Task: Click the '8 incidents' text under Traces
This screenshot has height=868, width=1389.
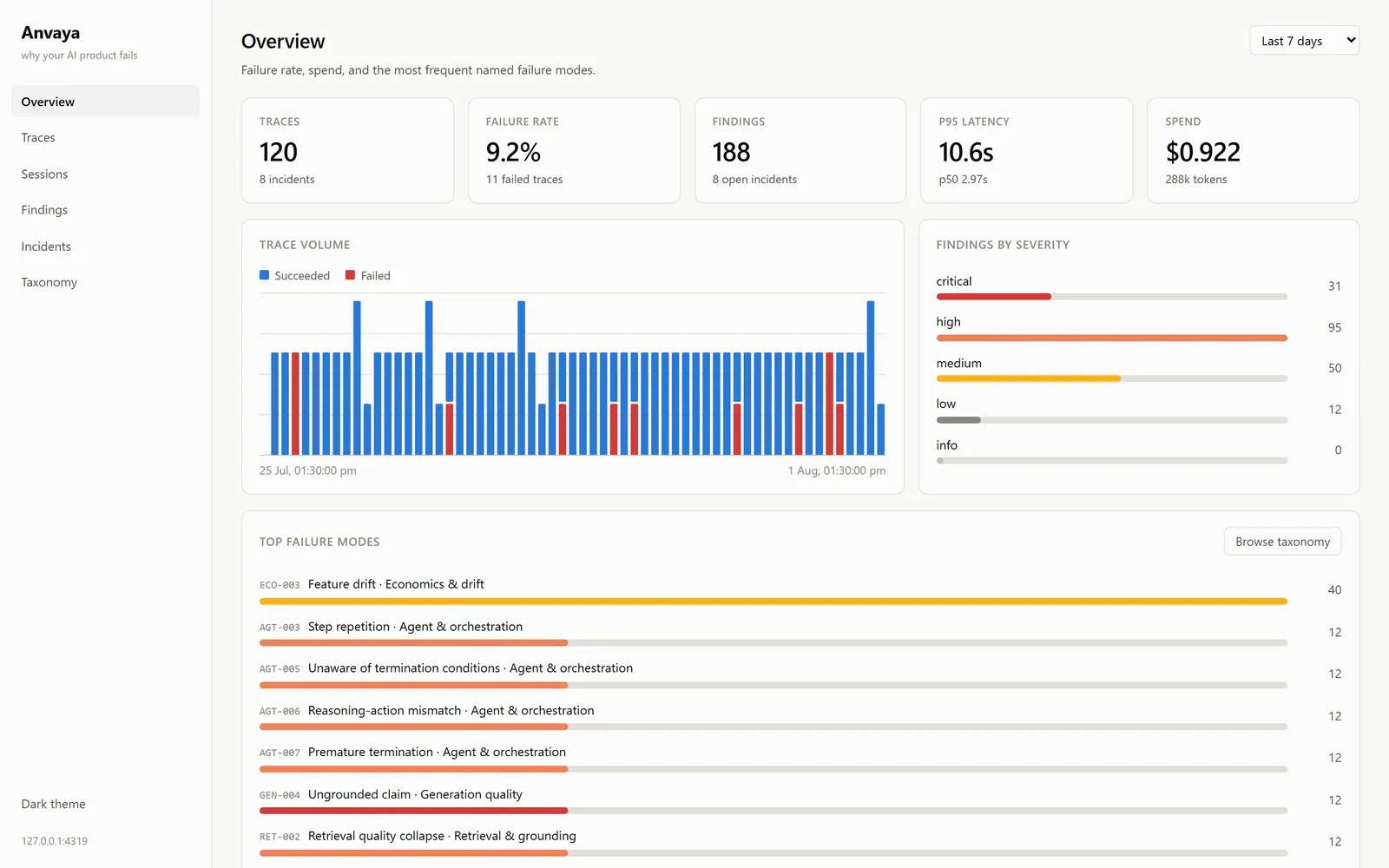Action: click(x=286, y=180)
